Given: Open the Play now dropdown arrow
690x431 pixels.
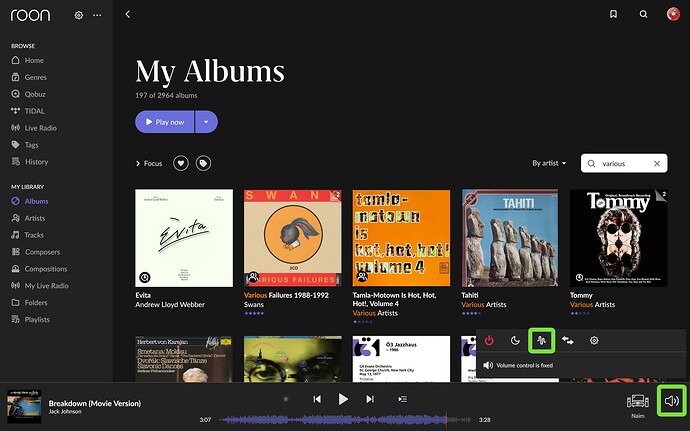Looking at the screenshot, I should point(206,122).
